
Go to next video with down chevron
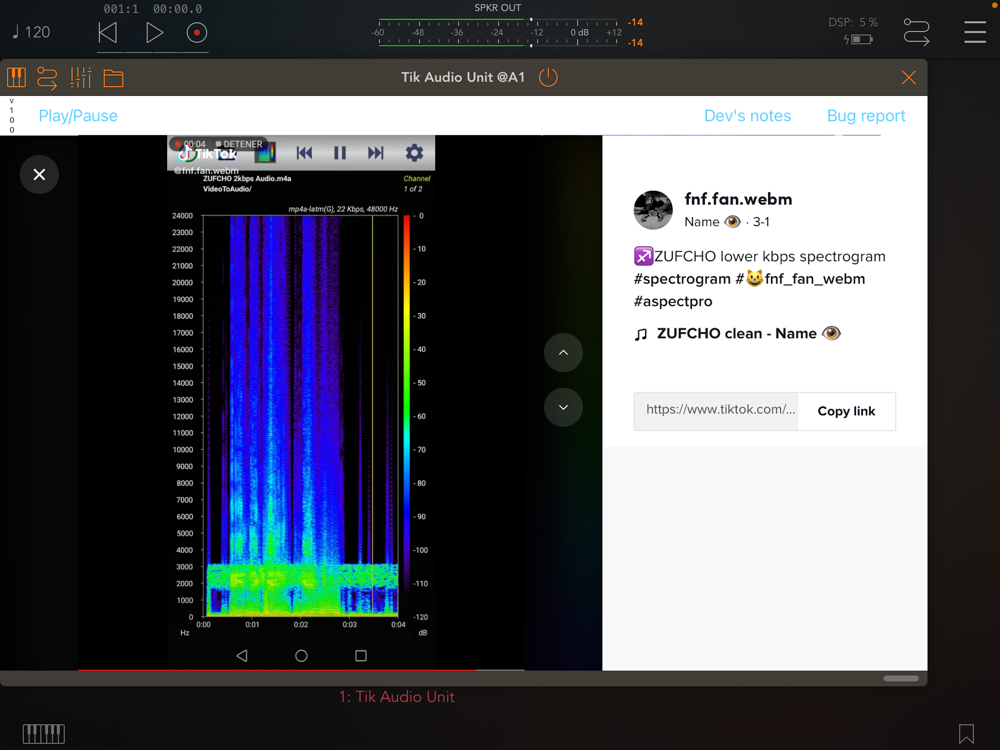pyautogui.click(x=563, y=407)
